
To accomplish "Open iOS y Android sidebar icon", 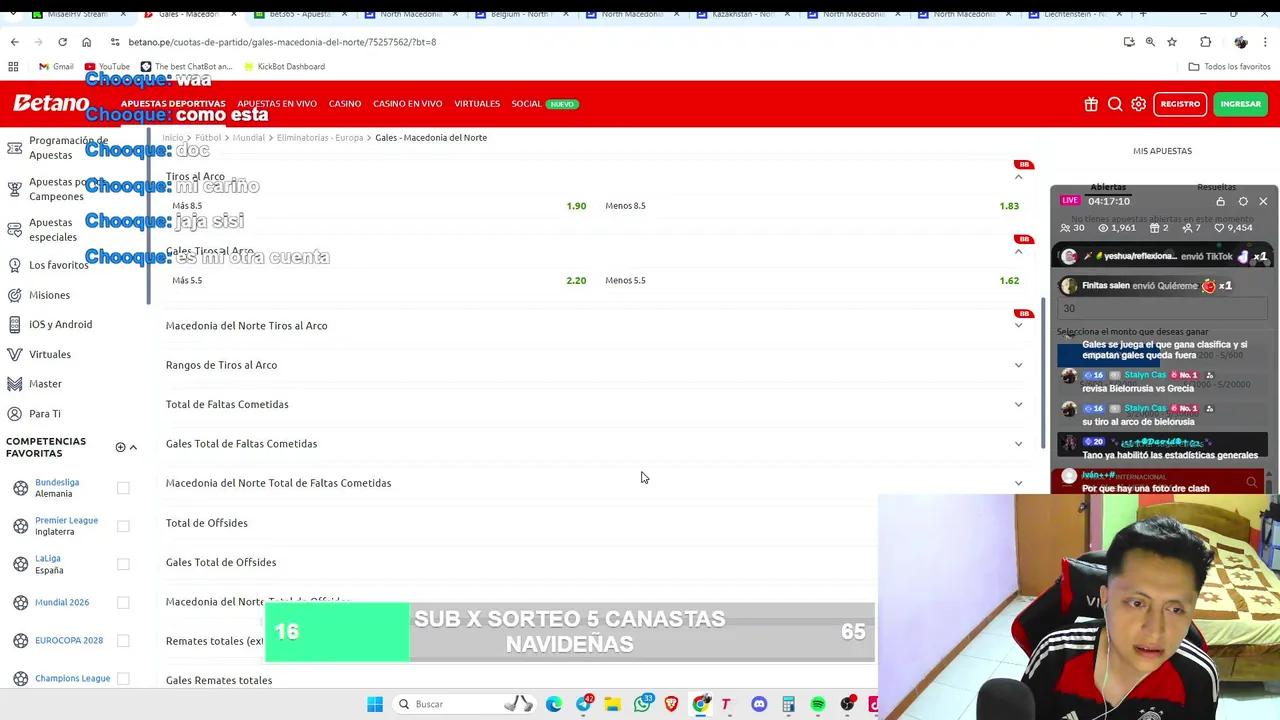I will point(14,324).
